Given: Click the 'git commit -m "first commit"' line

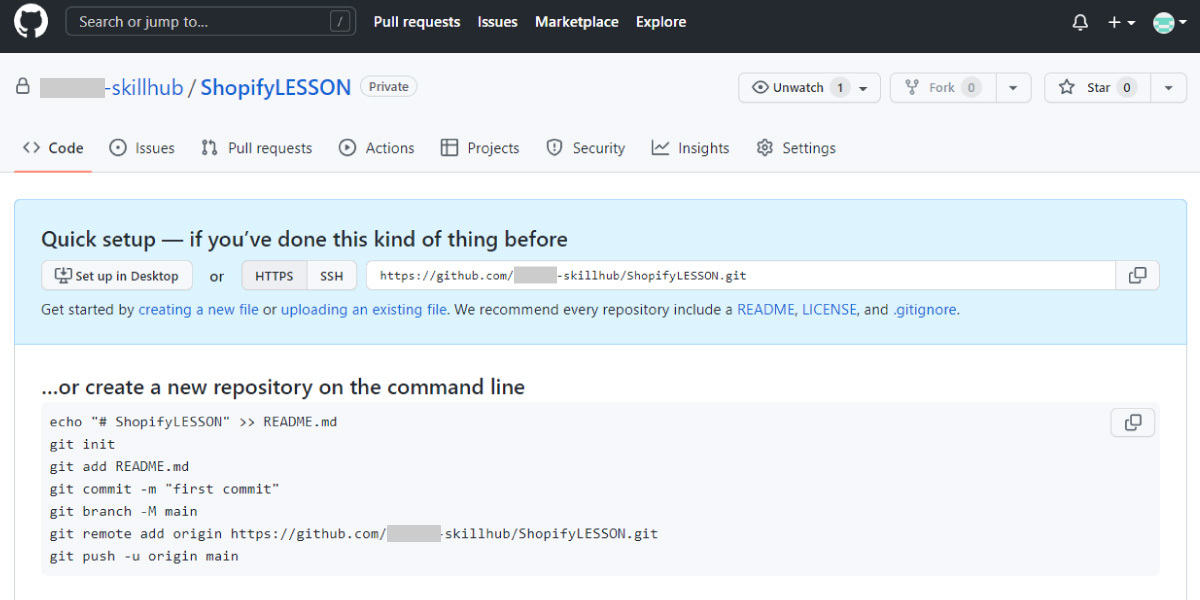Looking at the screenshot, I should [164, 489].
